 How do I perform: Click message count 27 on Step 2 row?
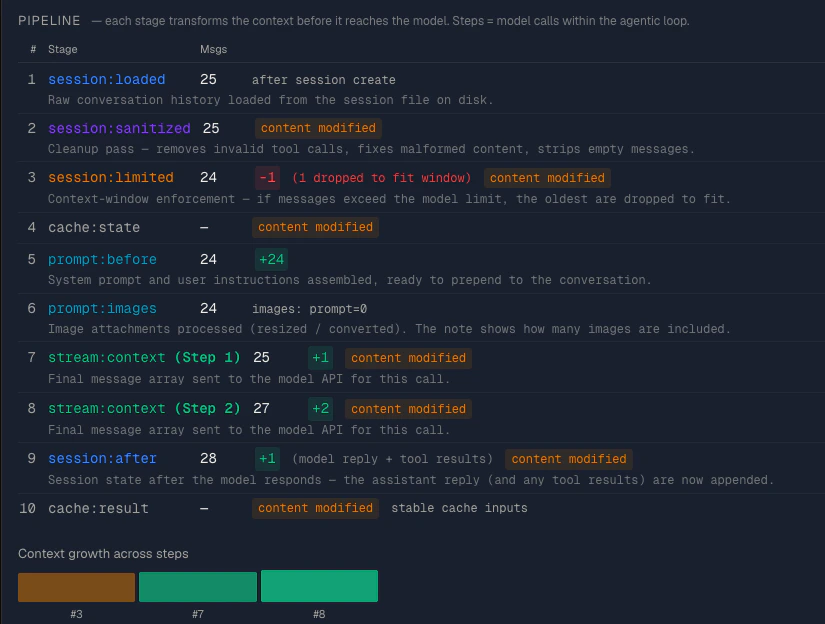click(x=261, y=409)
